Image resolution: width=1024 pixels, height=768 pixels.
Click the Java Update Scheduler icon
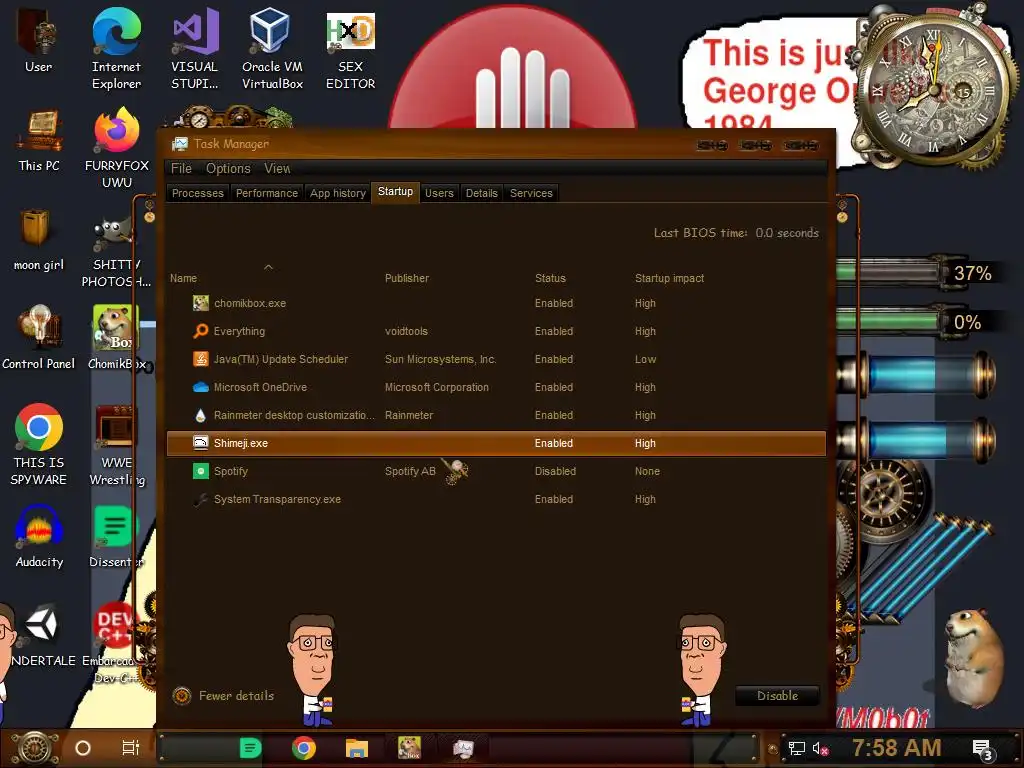point(200,359)
